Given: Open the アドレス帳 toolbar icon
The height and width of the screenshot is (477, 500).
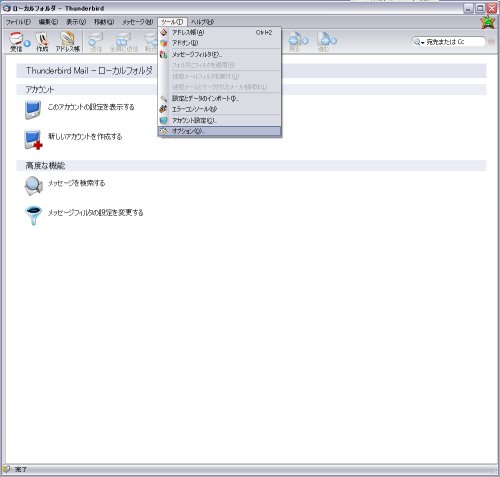Looking at the screenshot, I should 68,42.
